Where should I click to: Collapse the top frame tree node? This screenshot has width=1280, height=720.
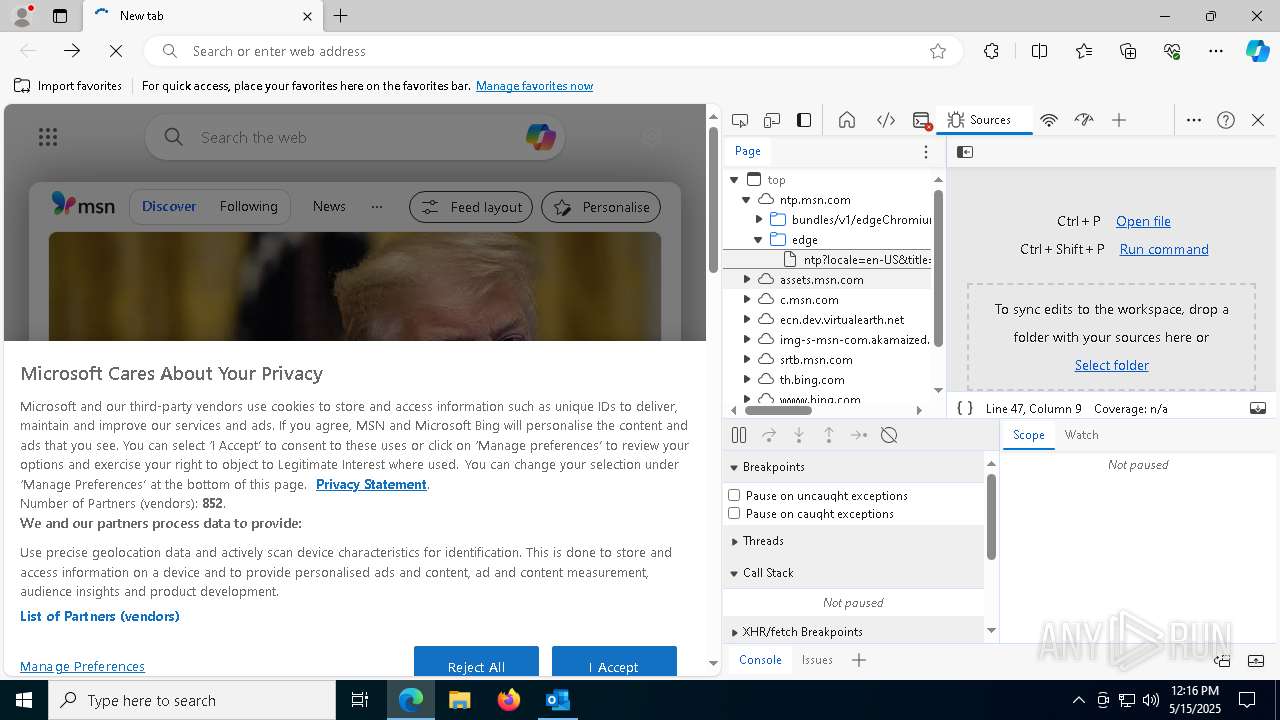[x=734, y=180]
